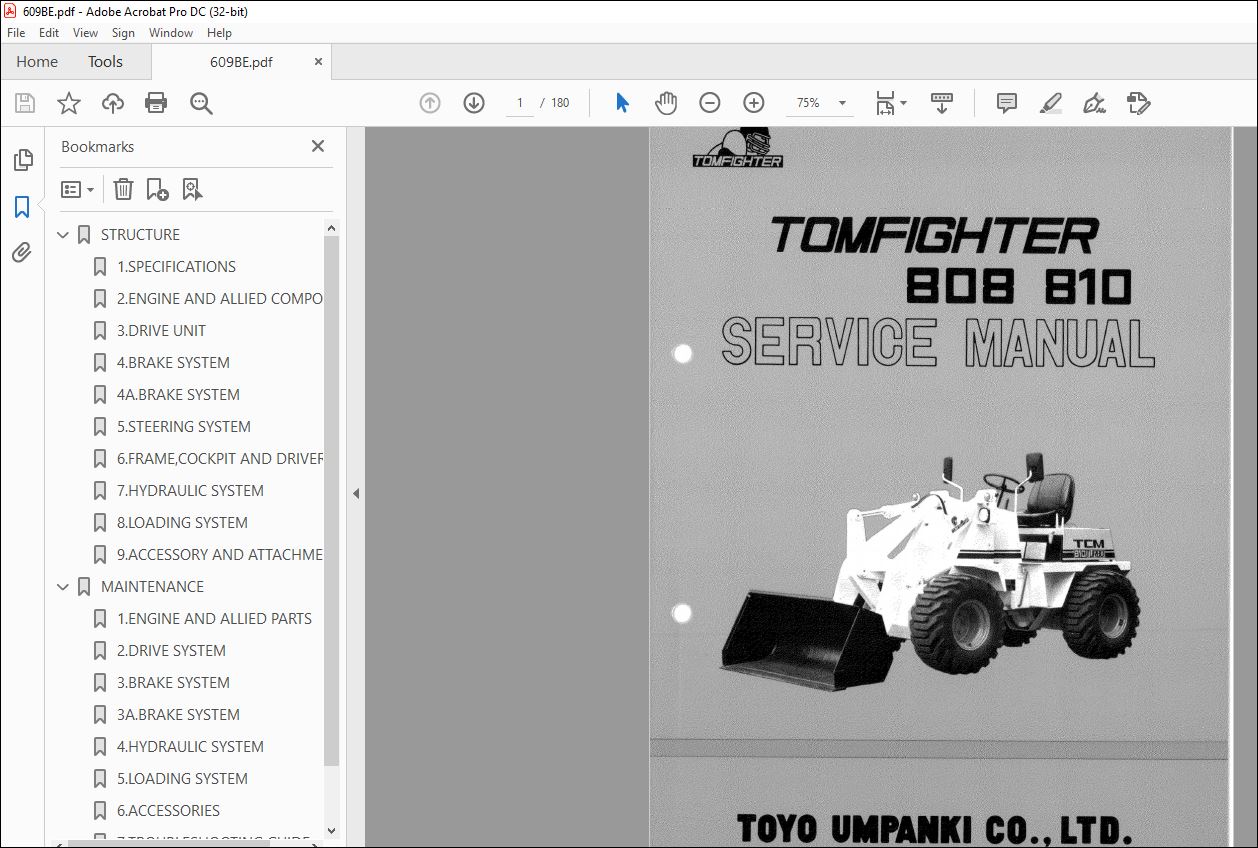Click the scrolling mode icon
This screenshot has height=848, width=1258.
[x=941, y=103]
